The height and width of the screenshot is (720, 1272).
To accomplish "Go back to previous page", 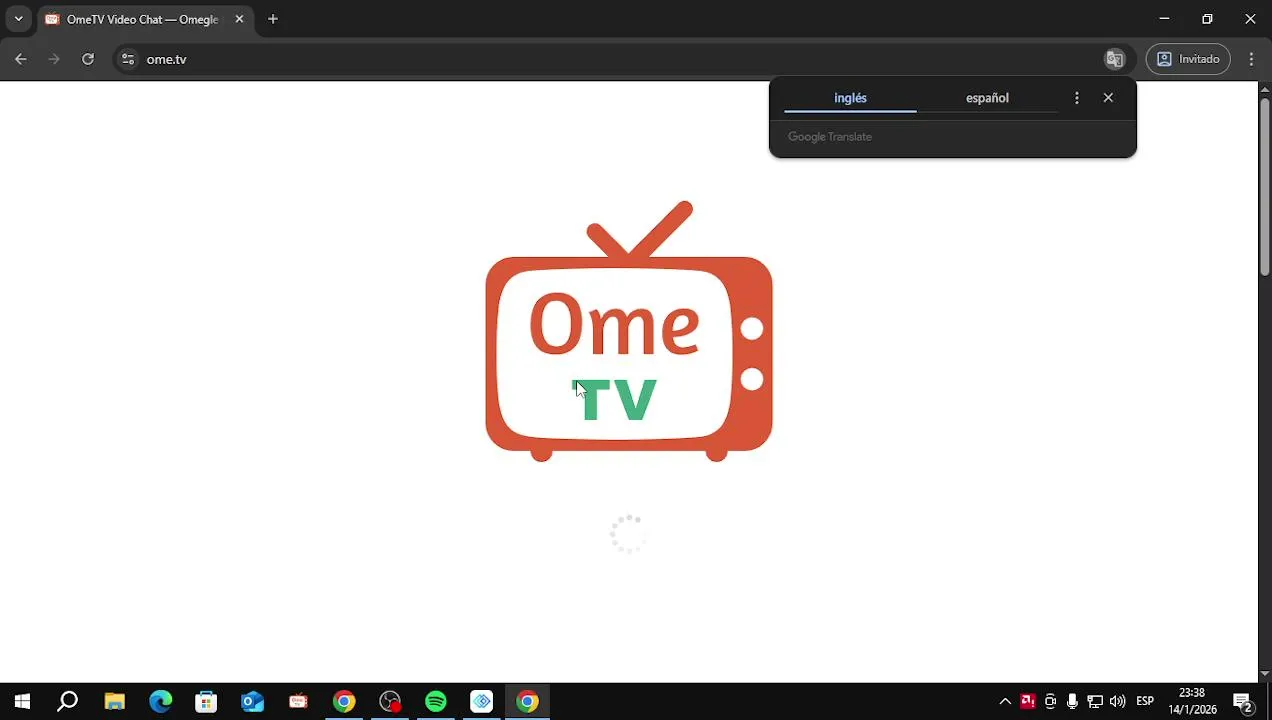I will 21,59.
